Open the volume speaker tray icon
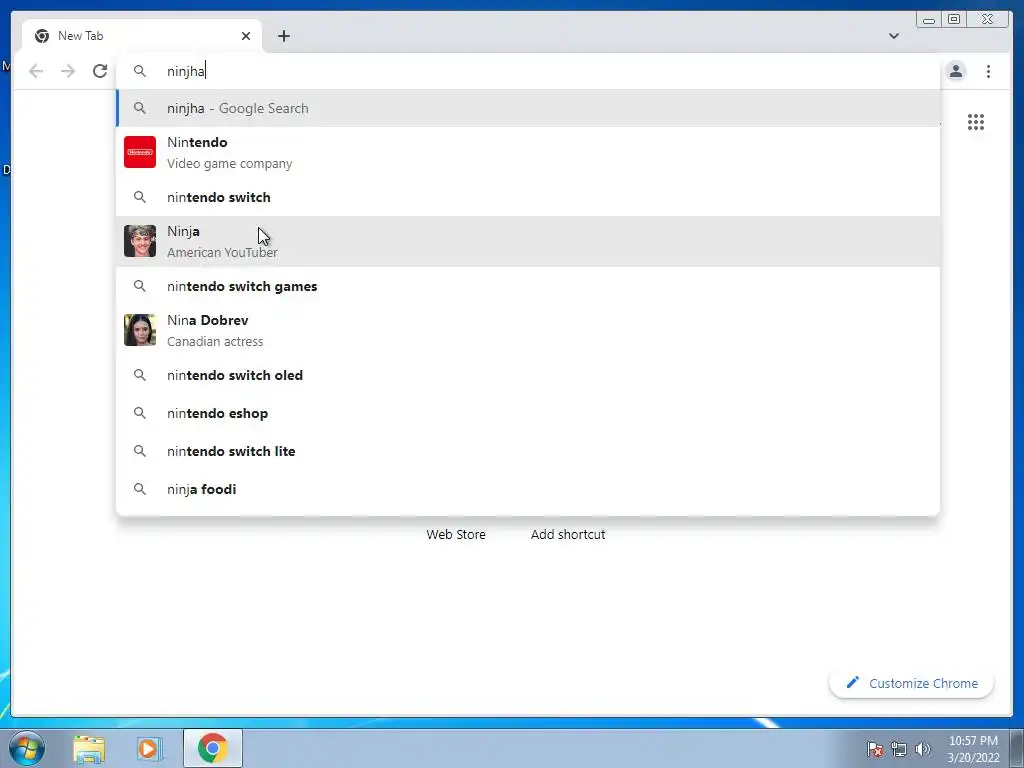 point(922,749)
